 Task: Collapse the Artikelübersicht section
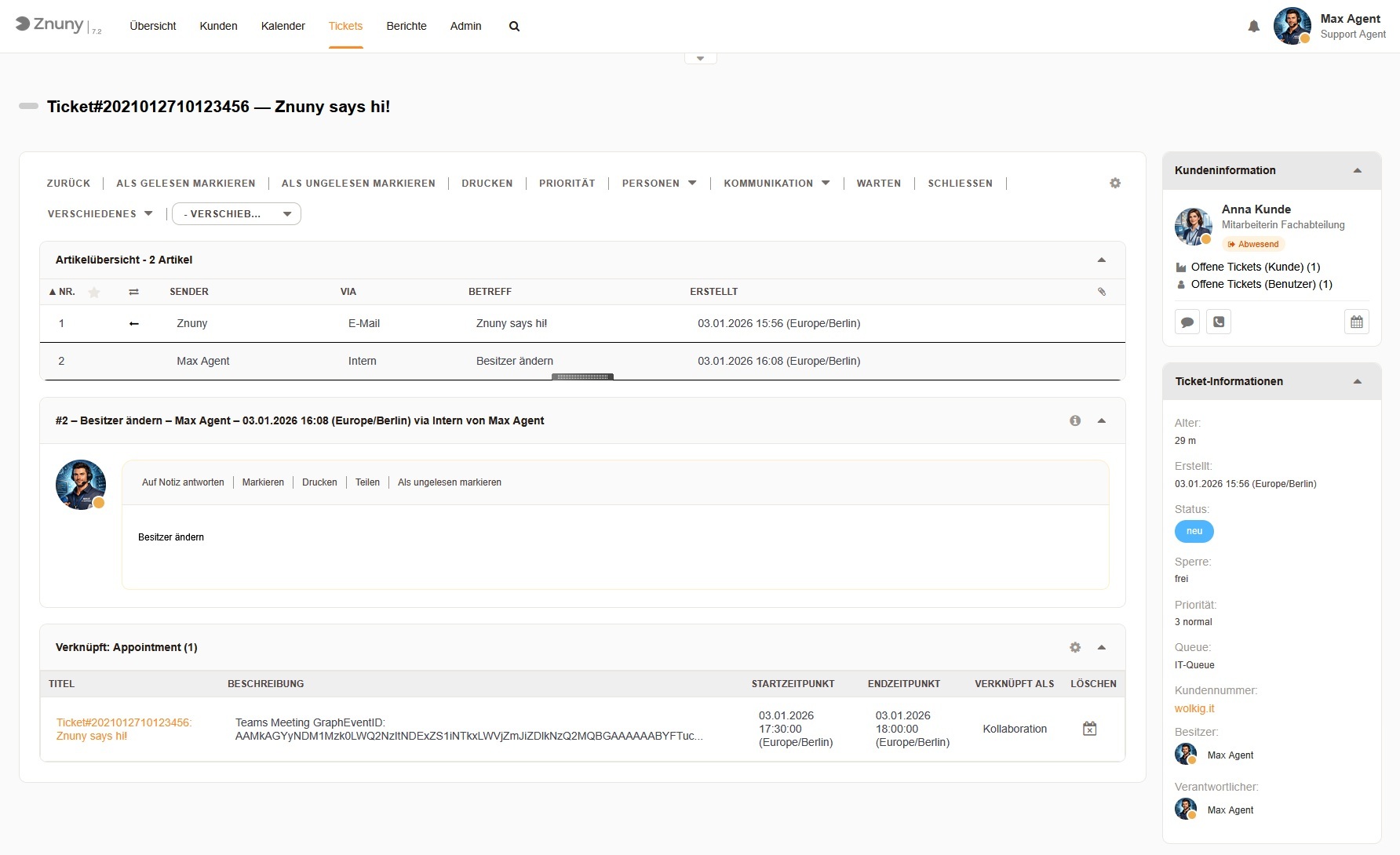pos(1101,260)
